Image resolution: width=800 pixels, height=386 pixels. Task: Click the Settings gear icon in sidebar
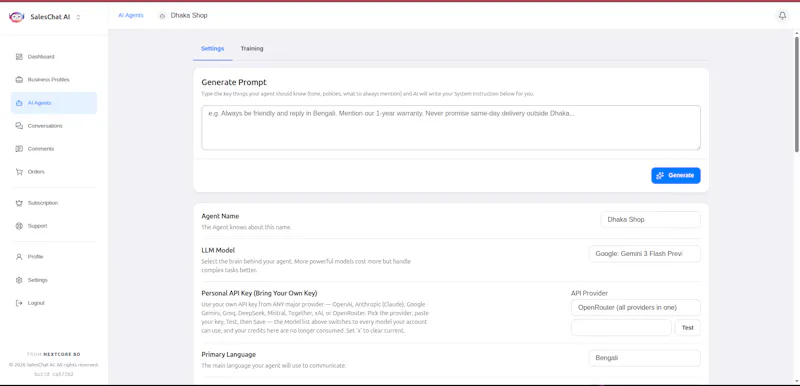(x=19, y=280)
